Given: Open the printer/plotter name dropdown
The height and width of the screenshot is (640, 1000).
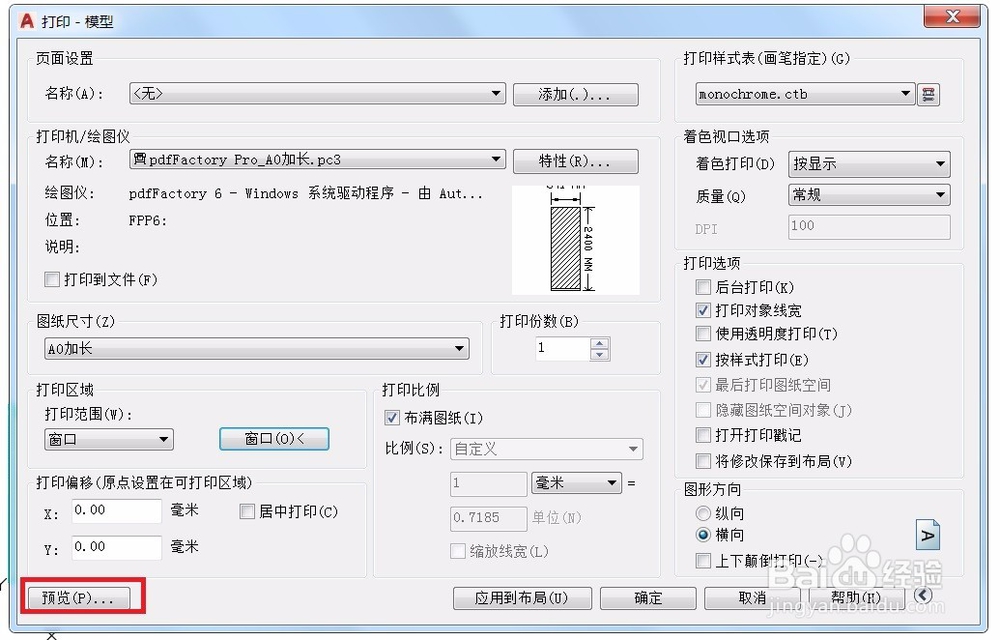Looking at the screenshot, I should (x=317, y=159).
